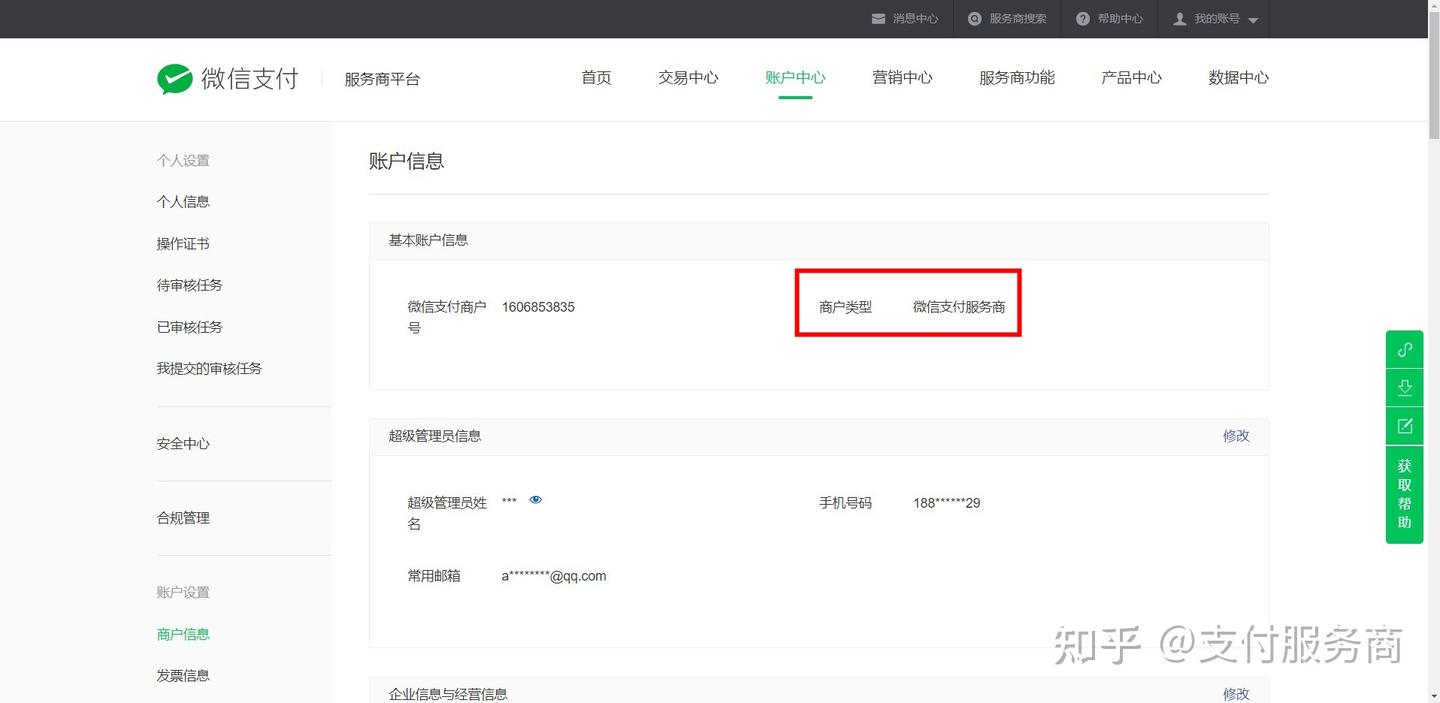Click the green download icon in right sidebar
The height and width of the screenshot is (703, 1440).
coord(1404,387)
